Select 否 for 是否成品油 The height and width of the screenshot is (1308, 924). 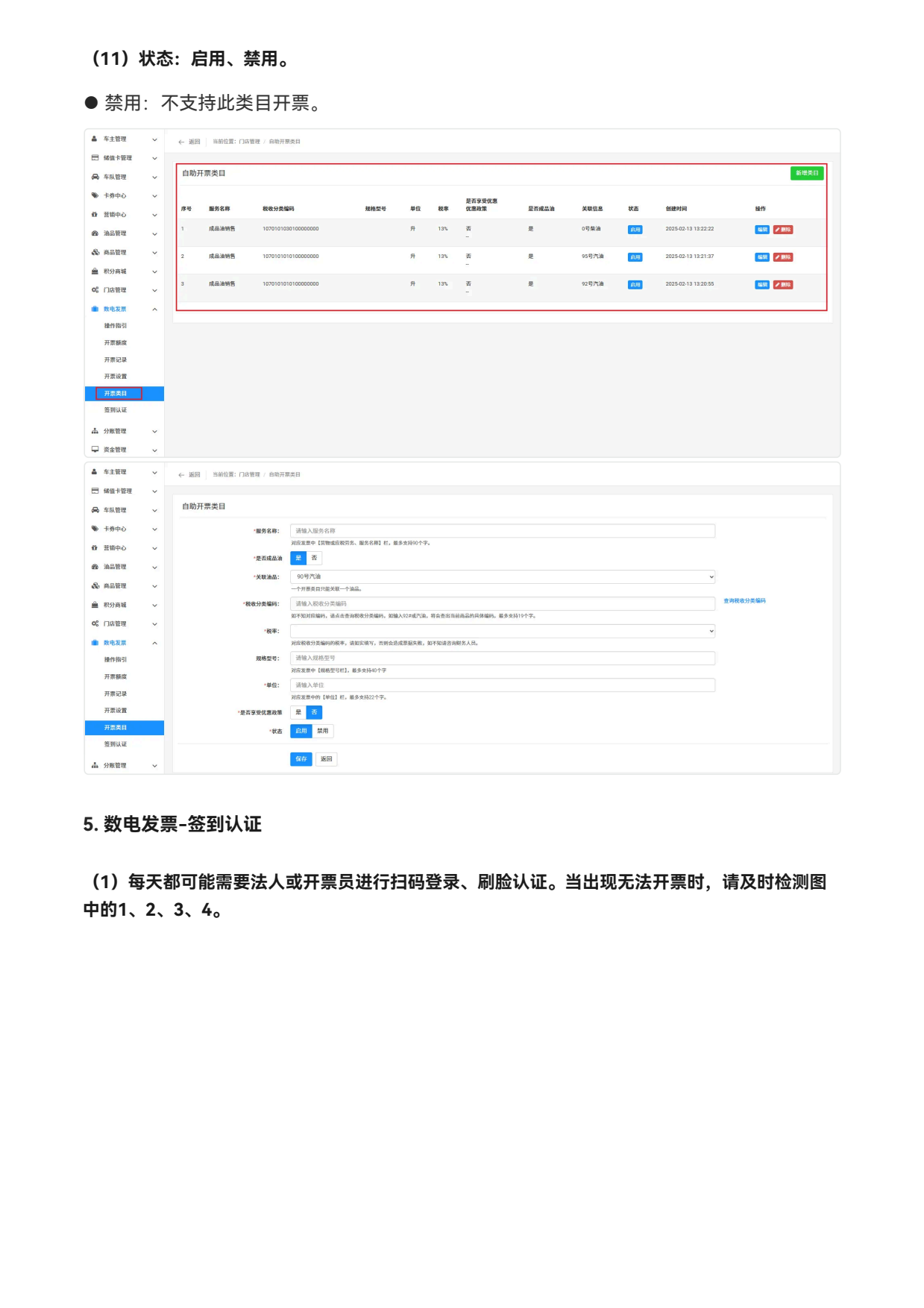pyautogui.click(x=314, y=558)
